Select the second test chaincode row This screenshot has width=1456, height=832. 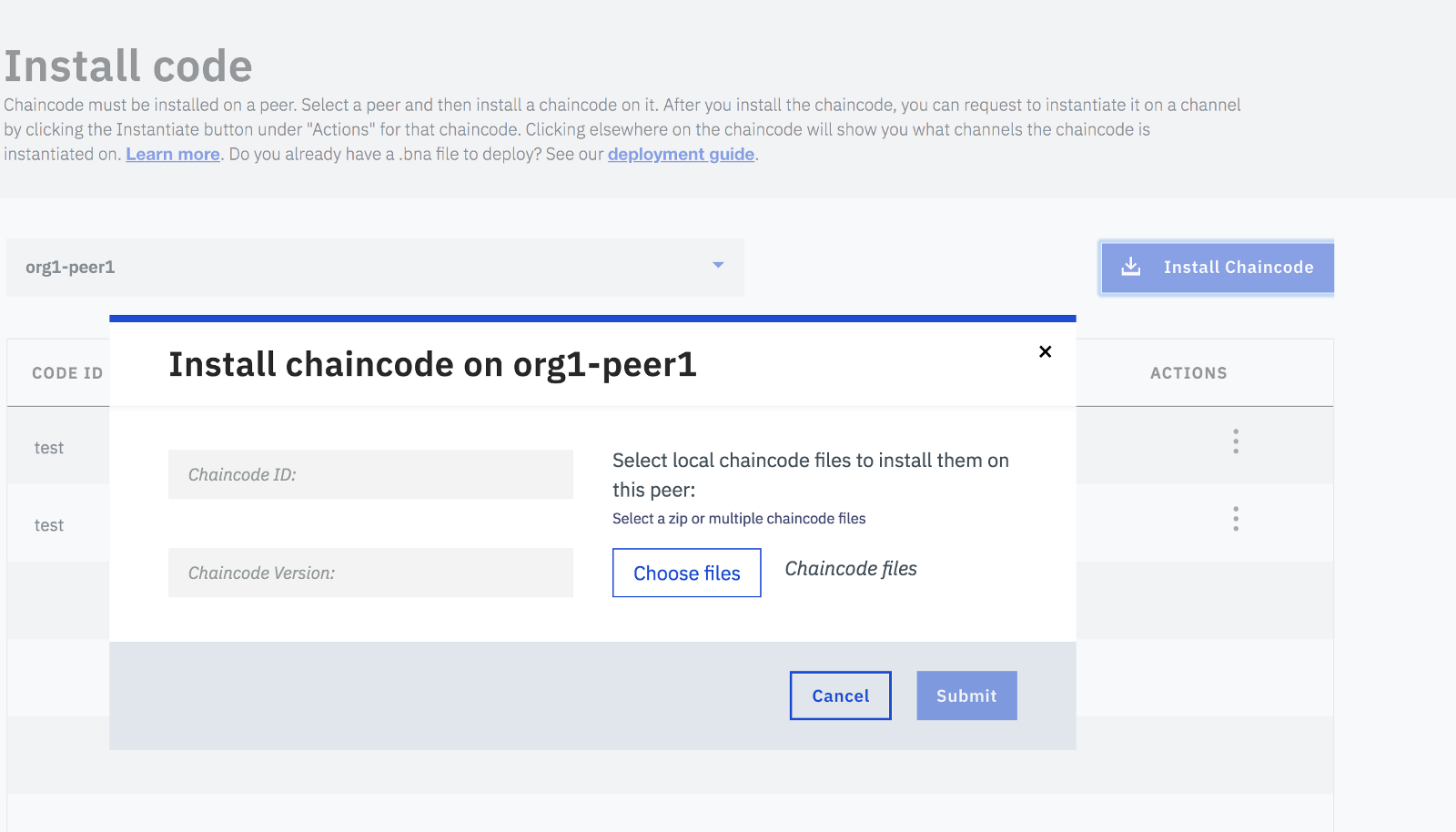coord(49,525)
